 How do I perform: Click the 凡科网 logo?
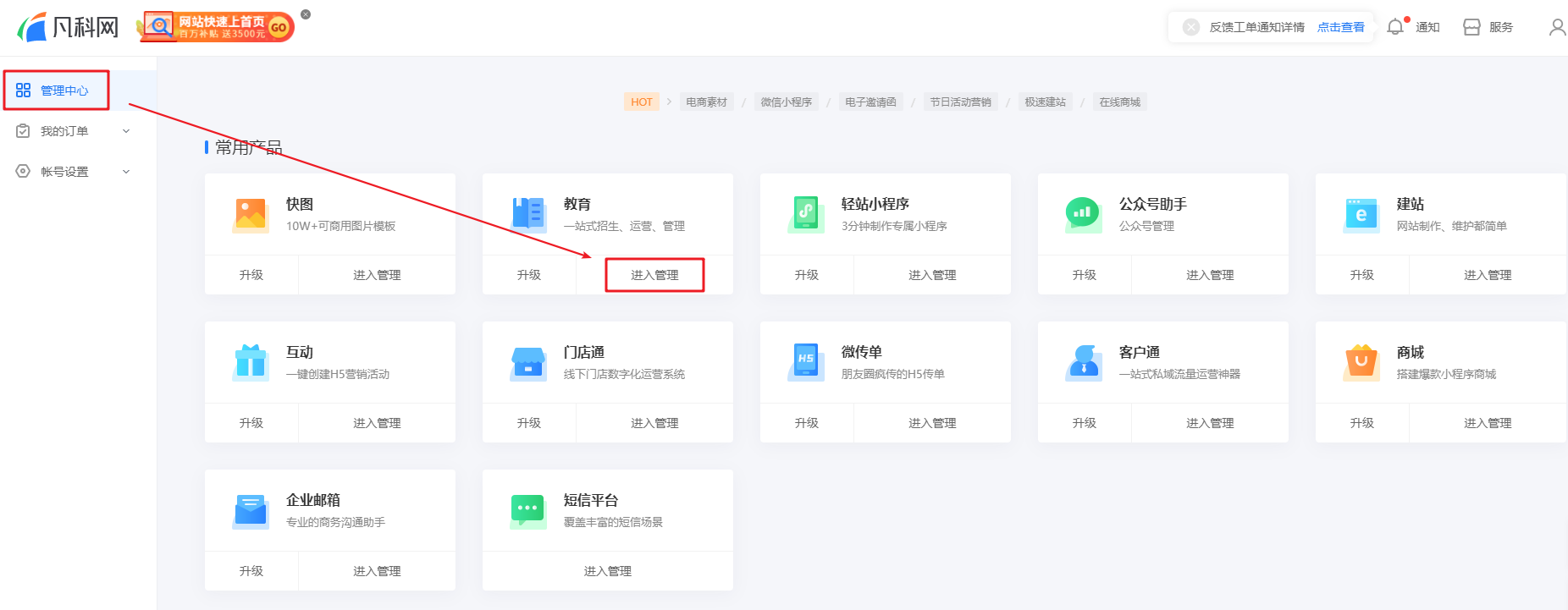pos(68,27)
